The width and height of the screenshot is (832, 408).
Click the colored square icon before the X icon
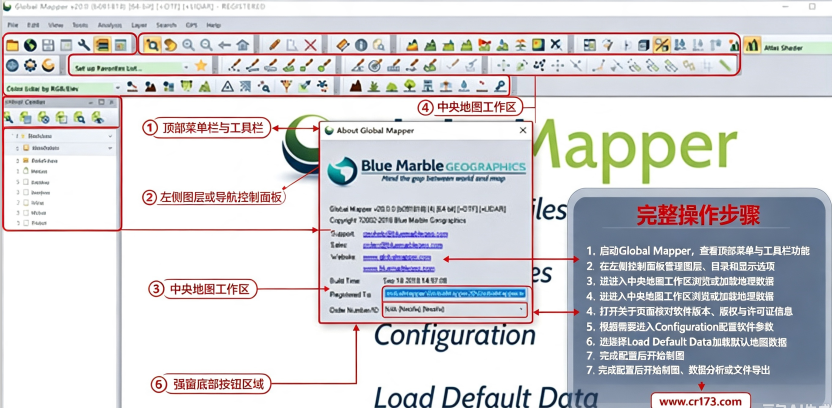538,45
